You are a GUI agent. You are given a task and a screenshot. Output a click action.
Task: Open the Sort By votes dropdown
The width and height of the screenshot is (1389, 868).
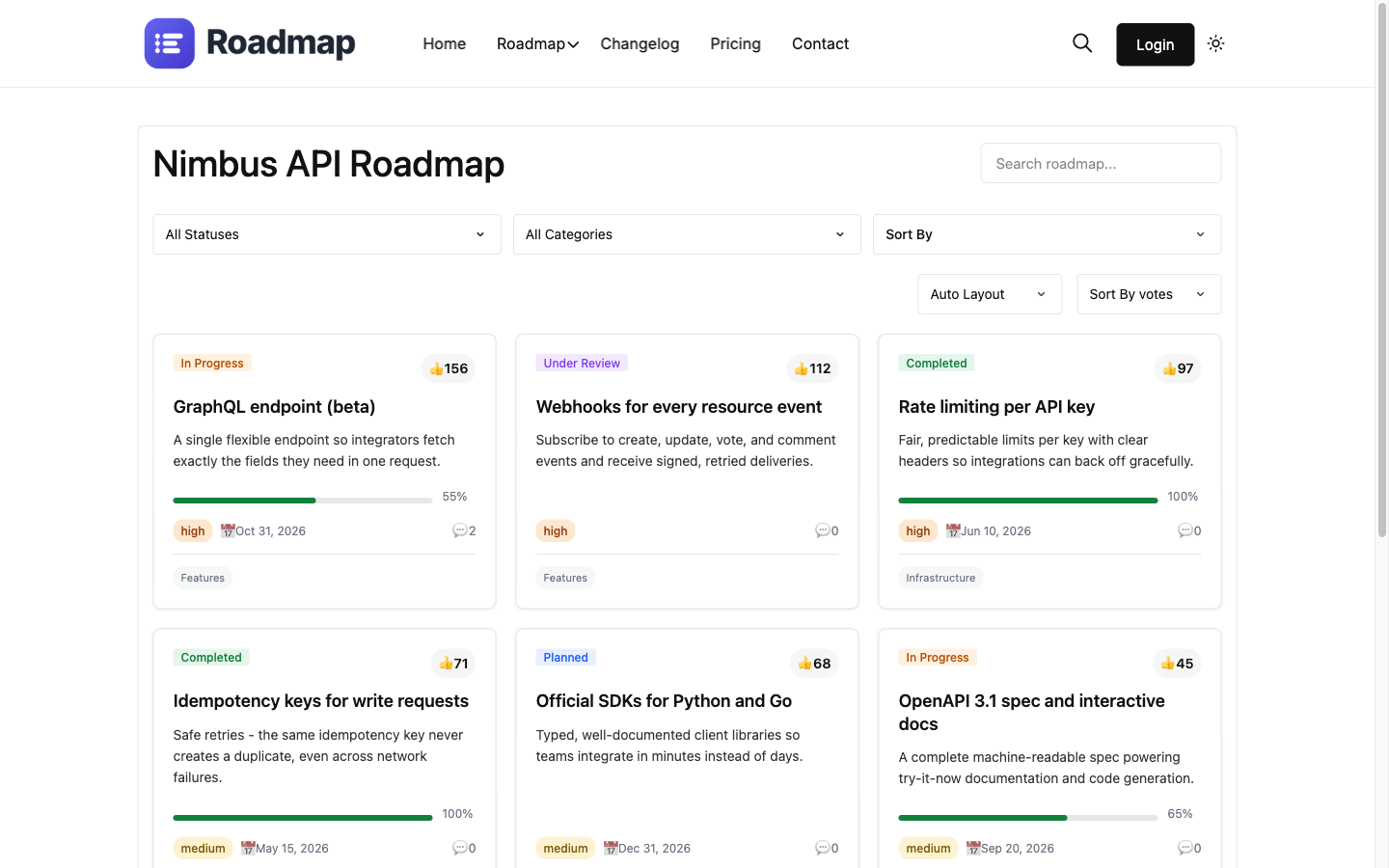[1149, 294]
